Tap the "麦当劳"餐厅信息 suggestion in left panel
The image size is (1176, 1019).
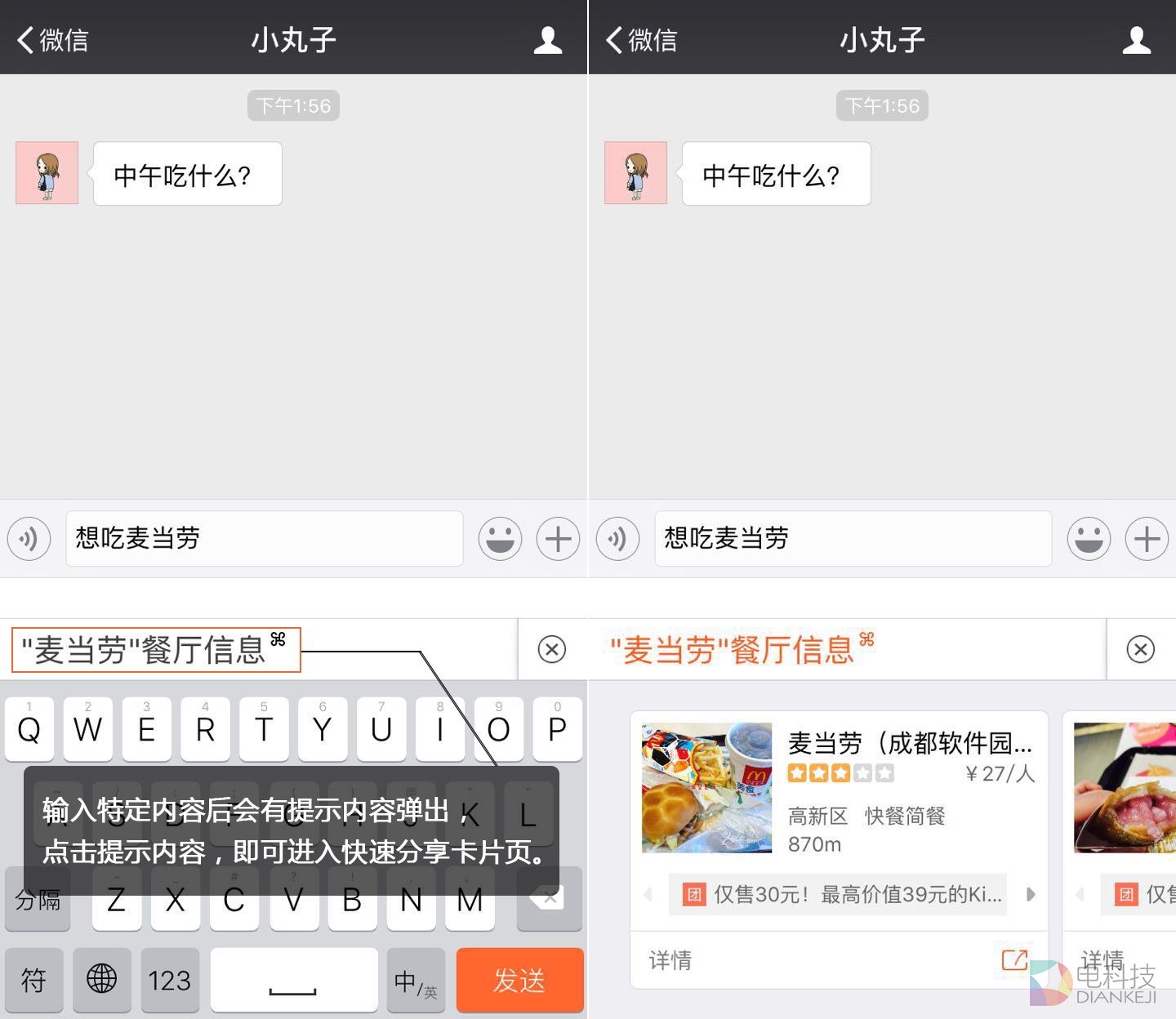pos(155,650)
